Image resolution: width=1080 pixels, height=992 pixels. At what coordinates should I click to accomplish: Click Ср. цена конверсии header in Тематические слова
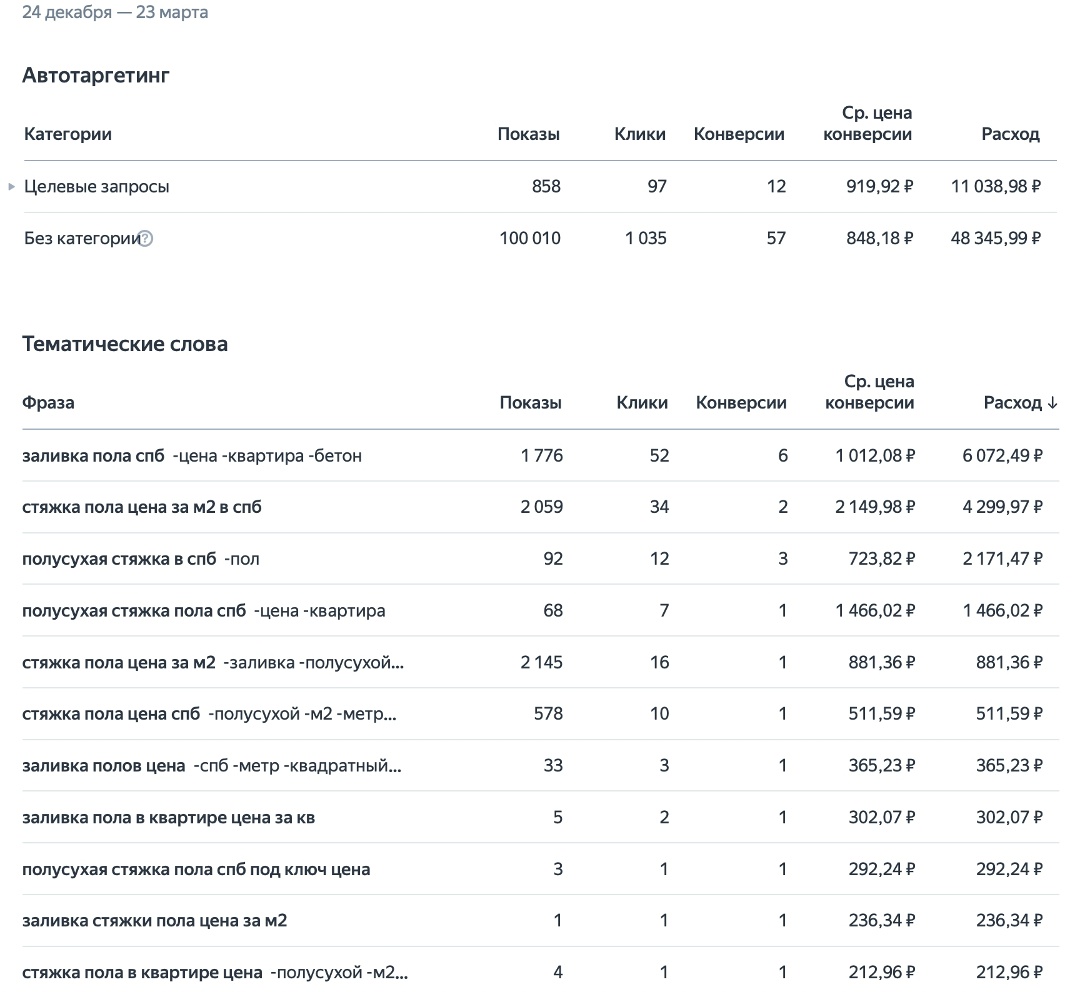(868, 392)
